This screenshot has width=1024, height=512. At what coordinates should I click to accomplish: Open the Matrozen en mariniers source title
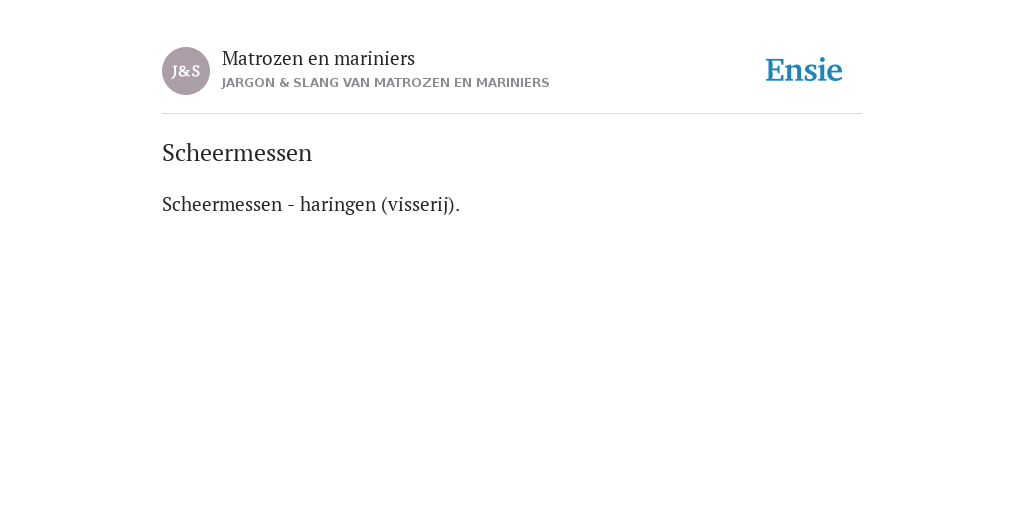pos(318,59)
